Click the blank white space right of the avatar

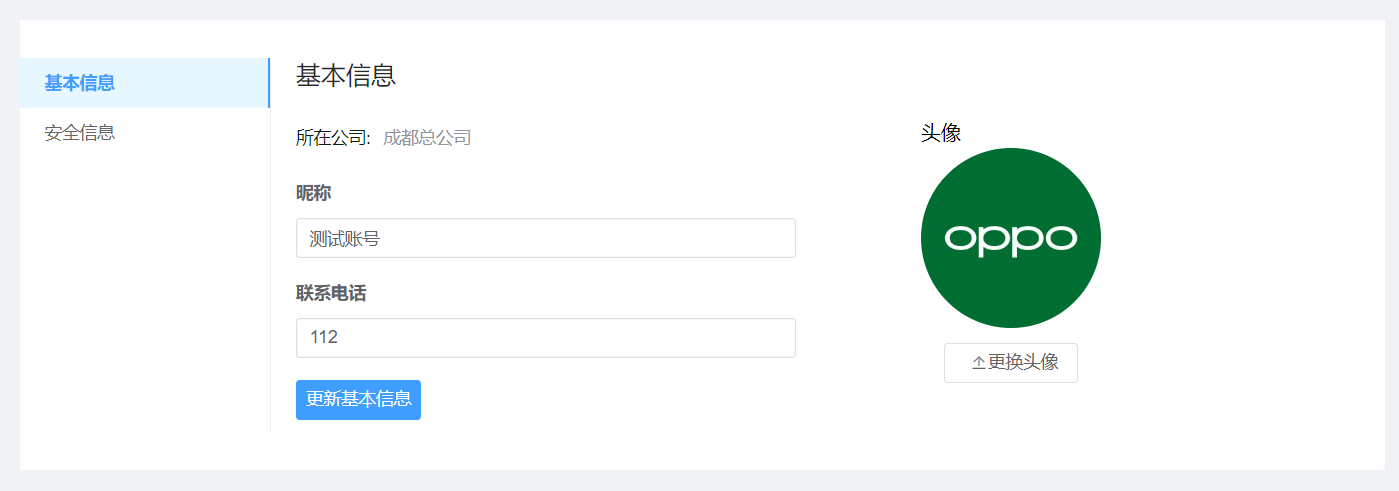[x=1240, y=240]
